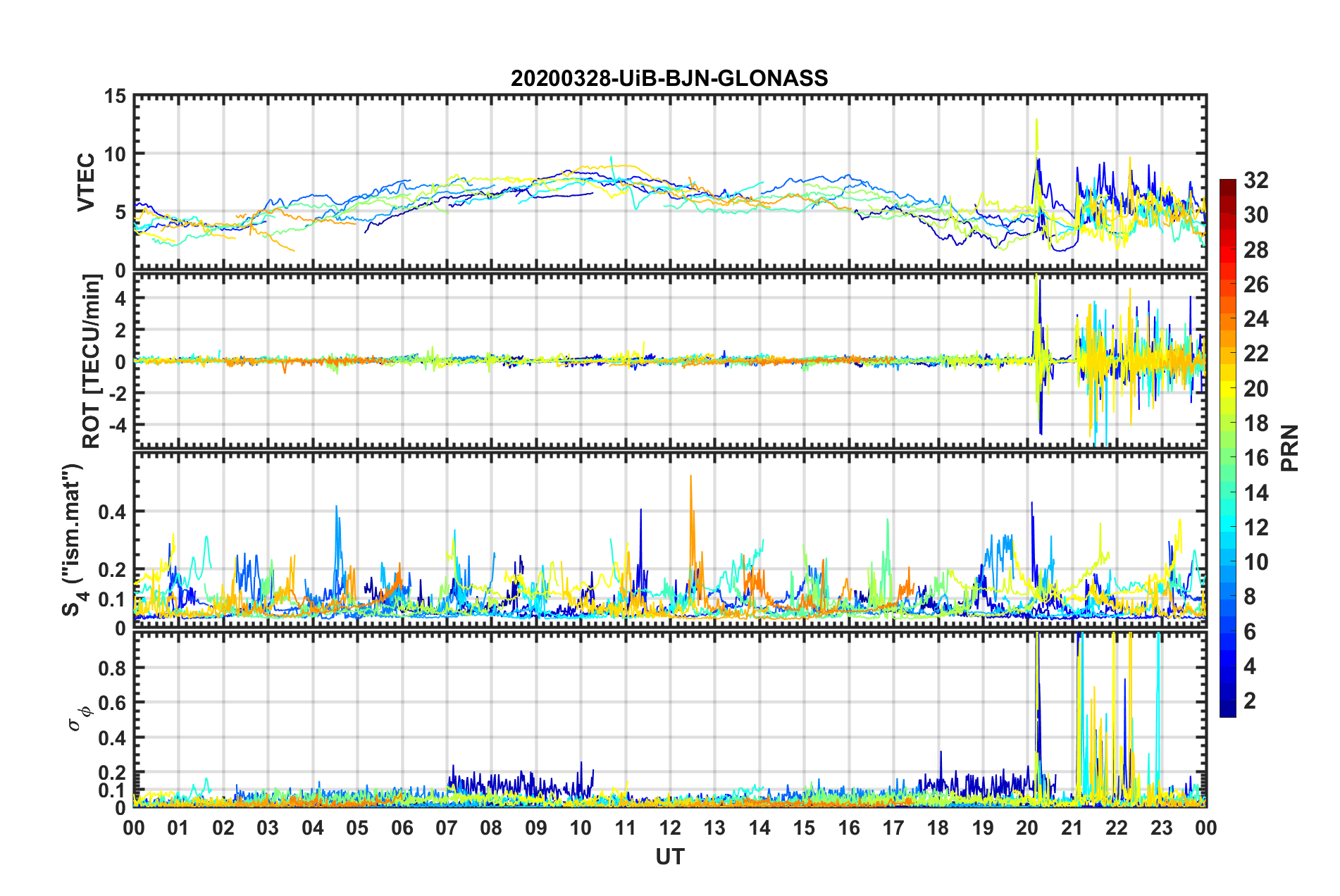Click the colorbar tick label 8
Image resolution: width=1340 pixels, height=896 pixels.
point(1250,597)
